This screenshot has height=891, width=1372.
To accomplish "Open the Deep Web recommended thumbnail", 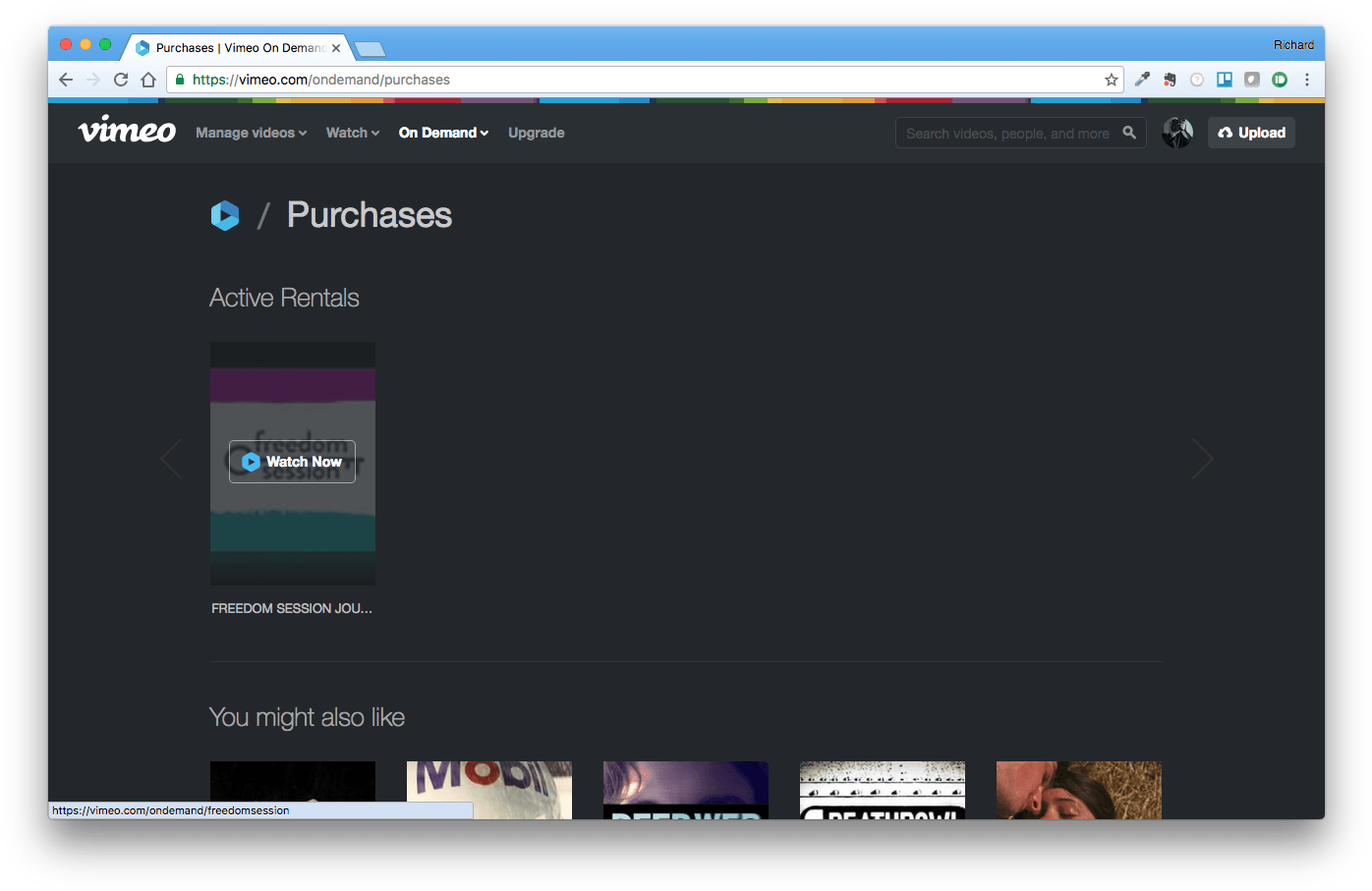I will tap(686, 790).
